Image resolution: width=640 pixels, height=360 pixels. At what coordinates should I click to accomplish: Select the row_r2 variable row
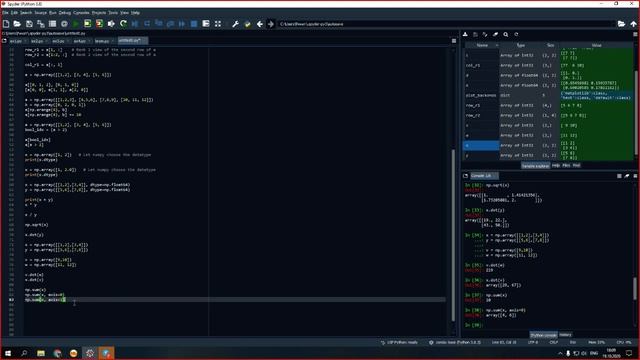point(548,116)
